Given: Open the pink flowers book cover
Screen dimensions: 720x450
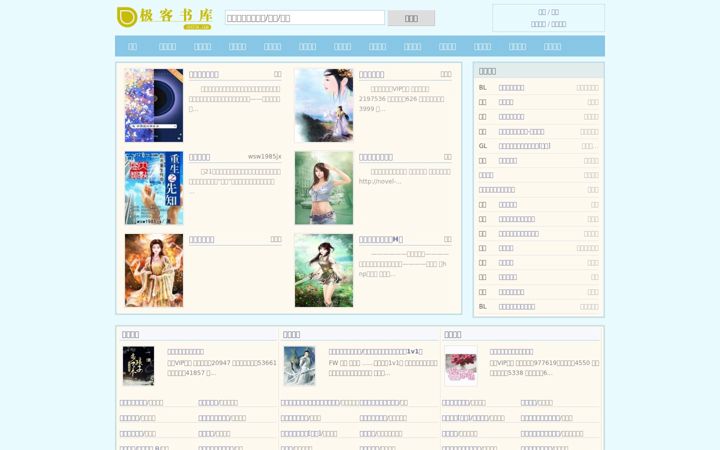Looking at the screenshot, I should 461,366.
